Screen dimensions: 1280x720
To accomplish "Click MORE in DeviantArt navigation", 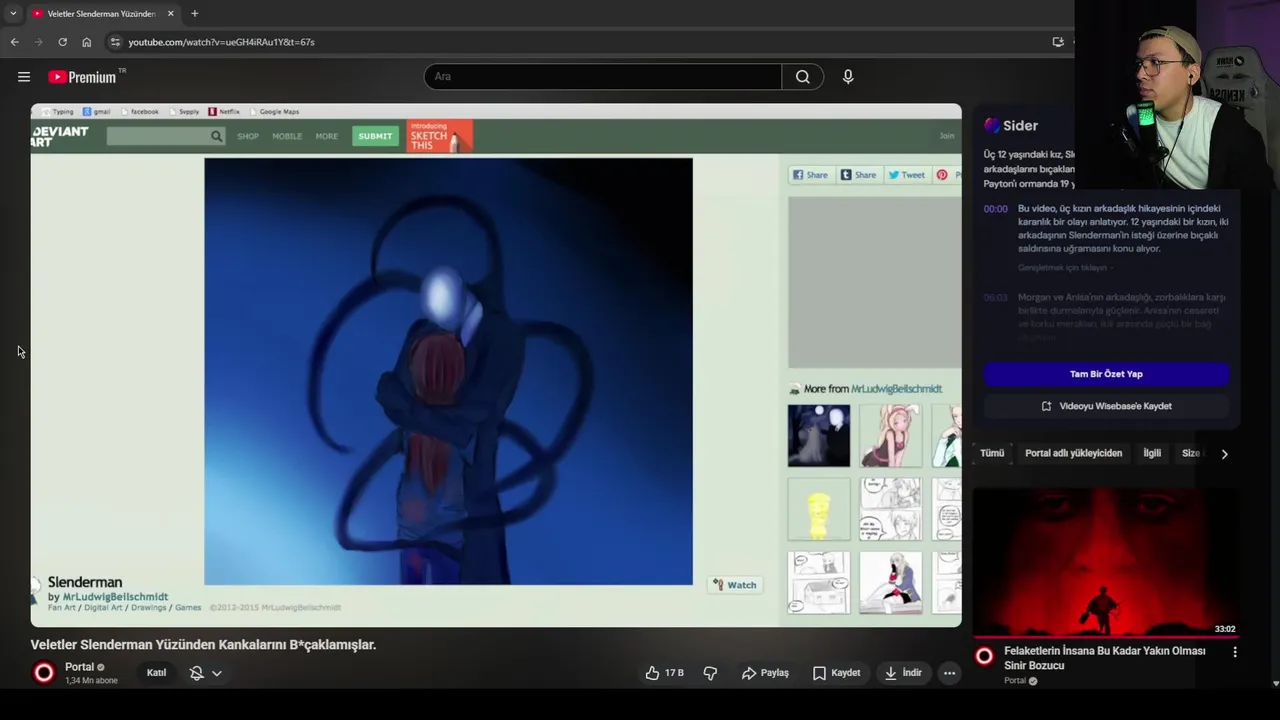I will [x=327, y=136].
